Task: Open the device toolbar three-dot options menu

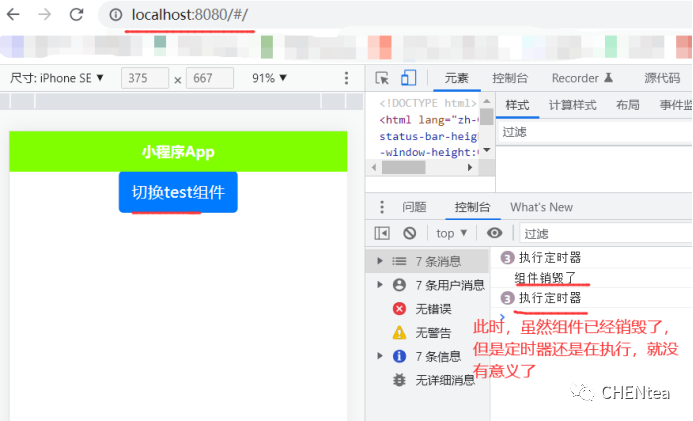Action: coord(347,78)
